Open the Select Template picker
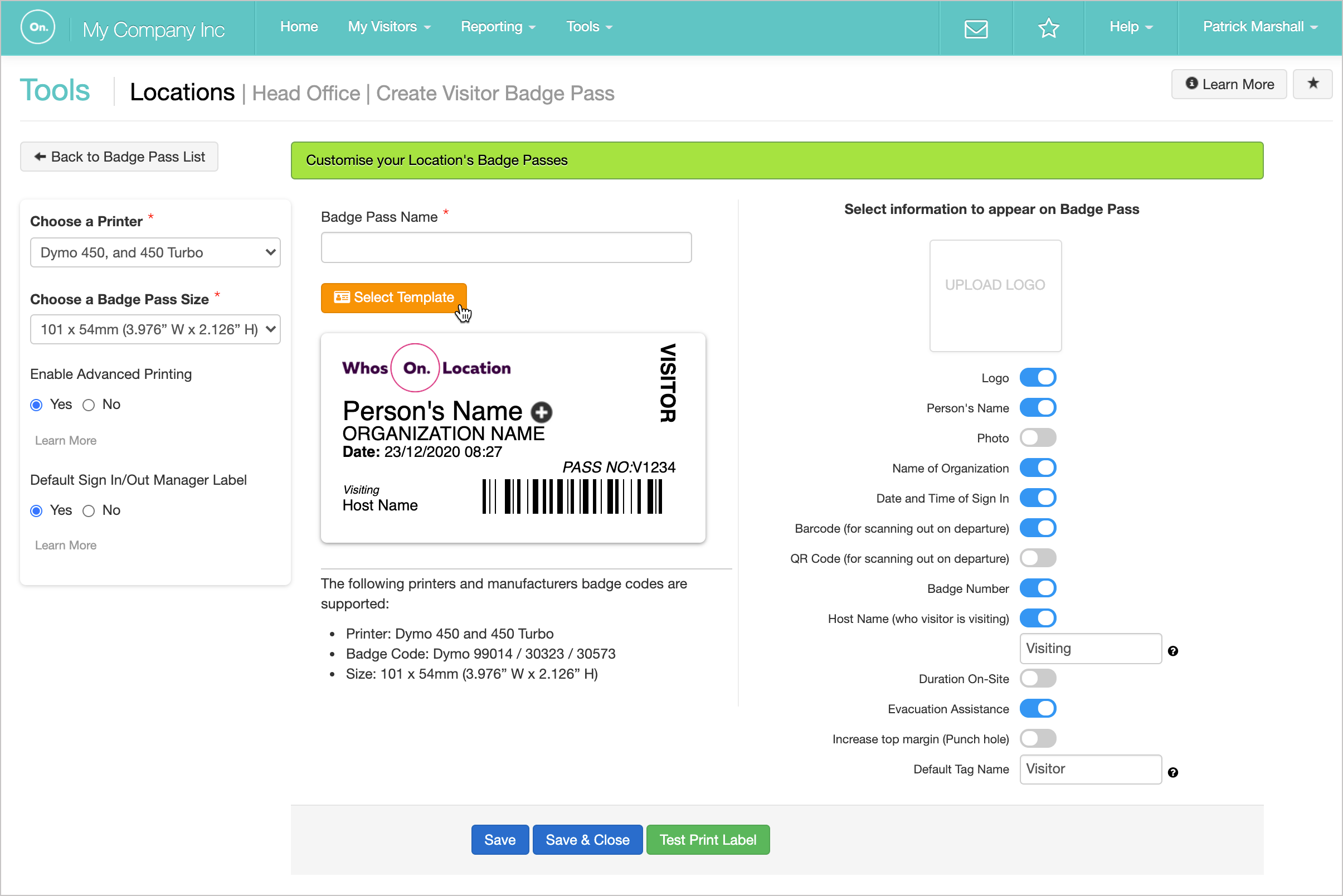The height and width of the screenshot is (896, 1343). (x=393, y=297)
